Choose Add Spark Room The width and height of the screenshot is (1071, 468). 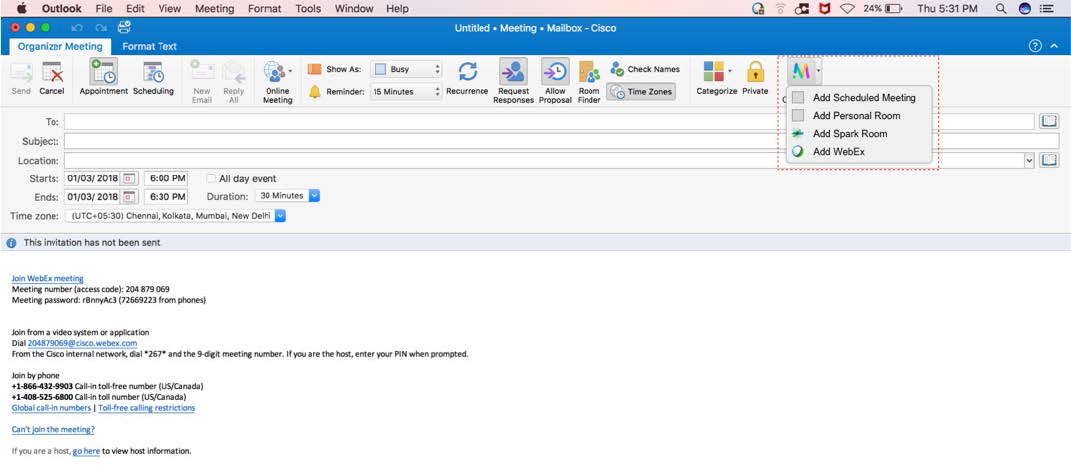point(860,134)
